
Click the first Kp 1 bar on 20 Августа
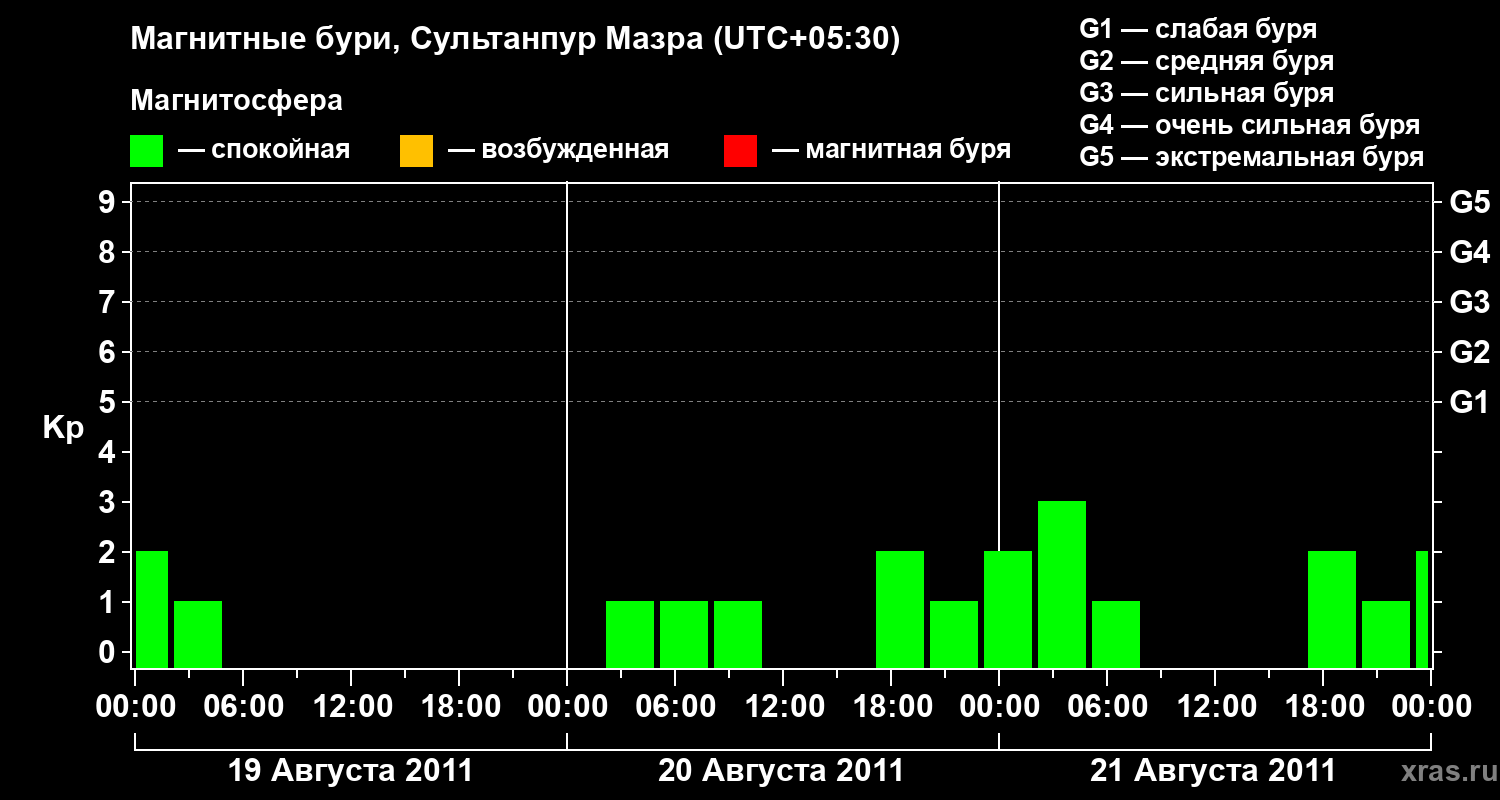630,634
